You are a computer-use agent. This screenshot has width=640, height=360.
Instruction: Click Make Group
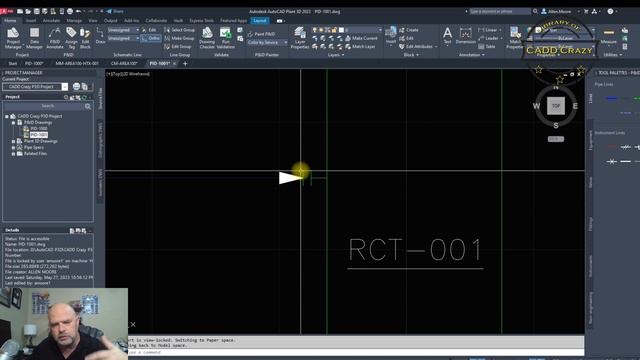coord(179,38)
